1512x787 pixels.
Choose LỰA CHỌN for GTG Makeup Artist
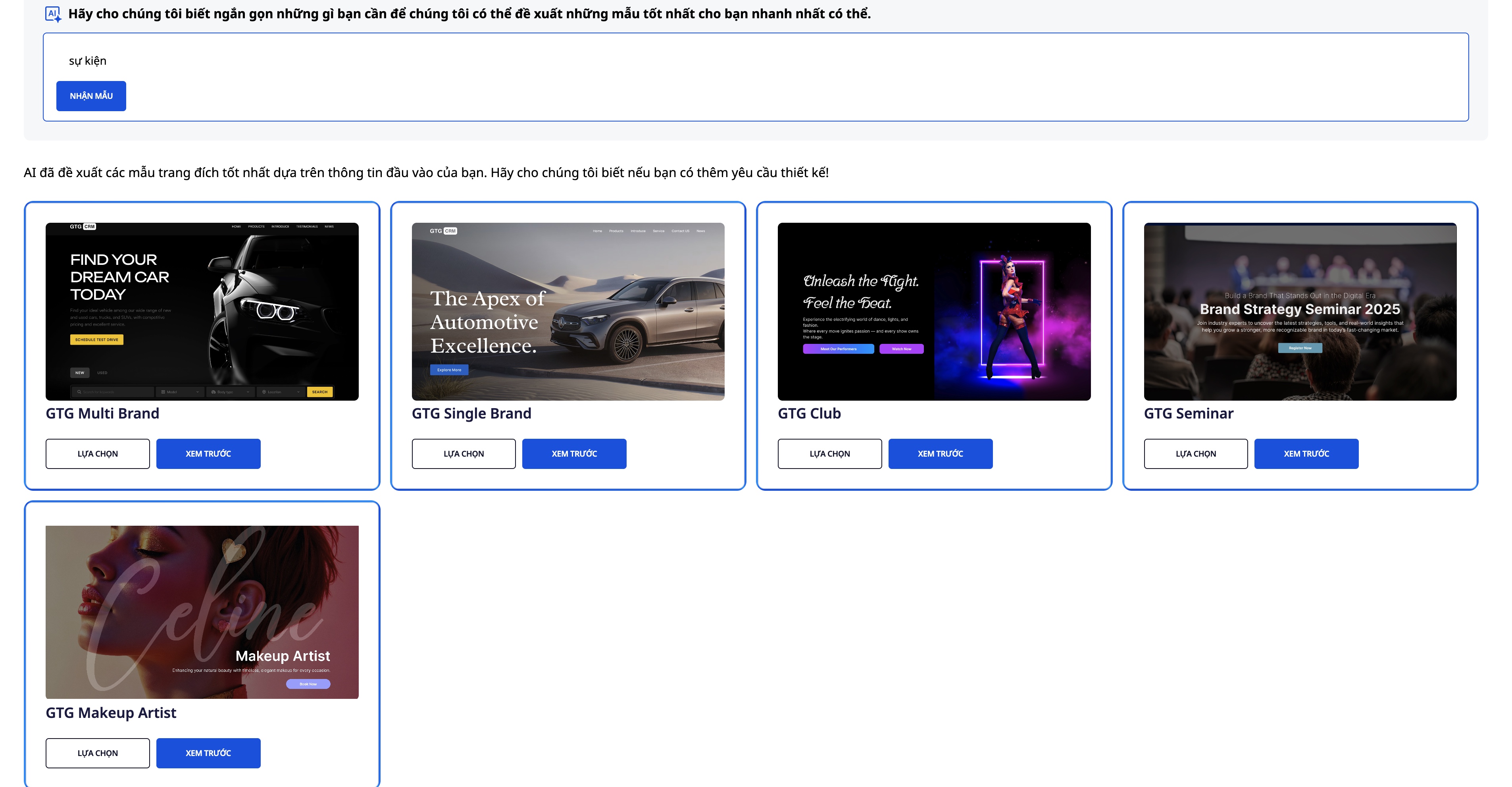[x=98, y=753]
